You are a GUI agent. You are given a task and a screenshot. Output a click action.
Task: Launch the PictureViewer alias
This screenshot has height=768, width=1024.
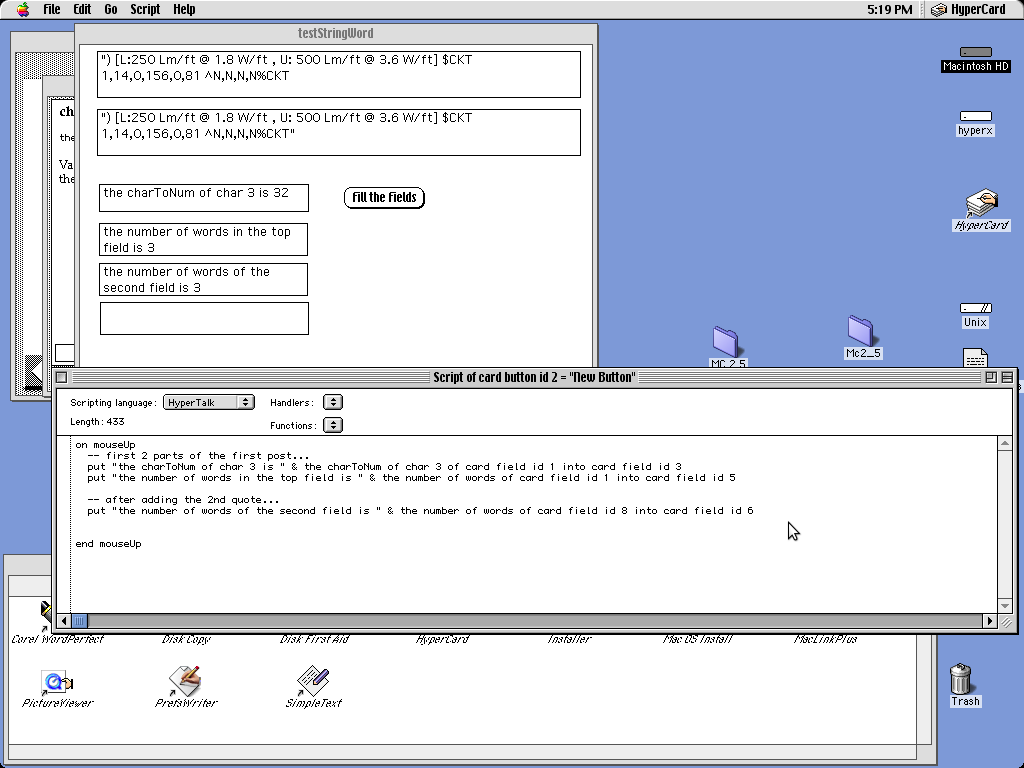click(x=56, y=682)
